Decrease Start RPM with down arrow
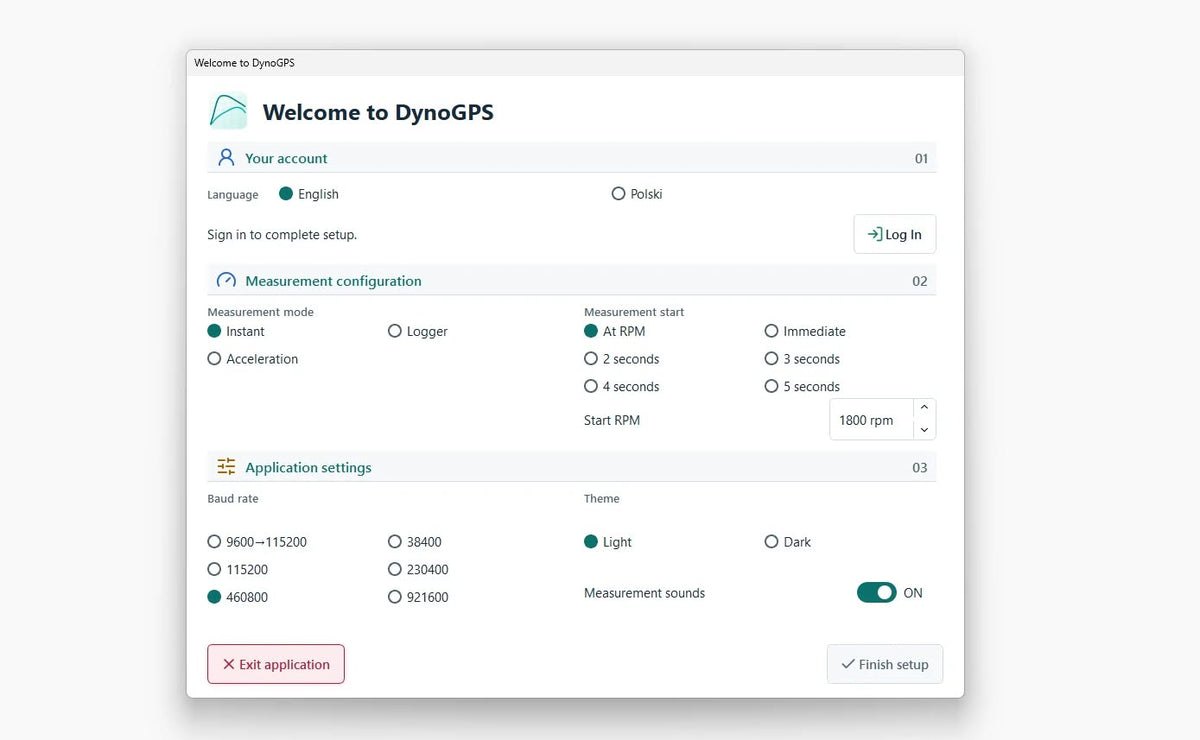 coord(924,430)
